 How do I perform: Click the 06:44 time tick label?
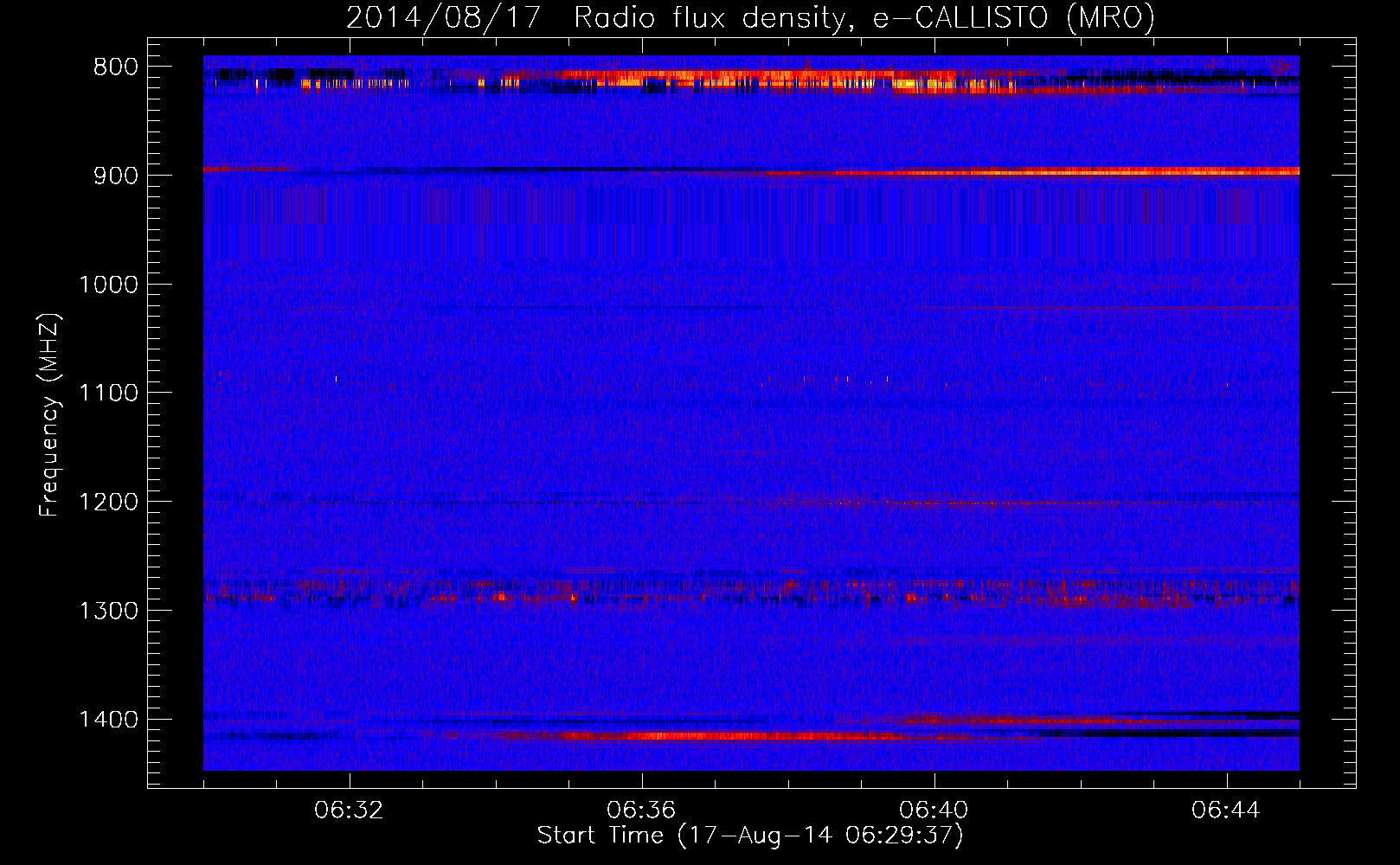(x=1226, y=811)
